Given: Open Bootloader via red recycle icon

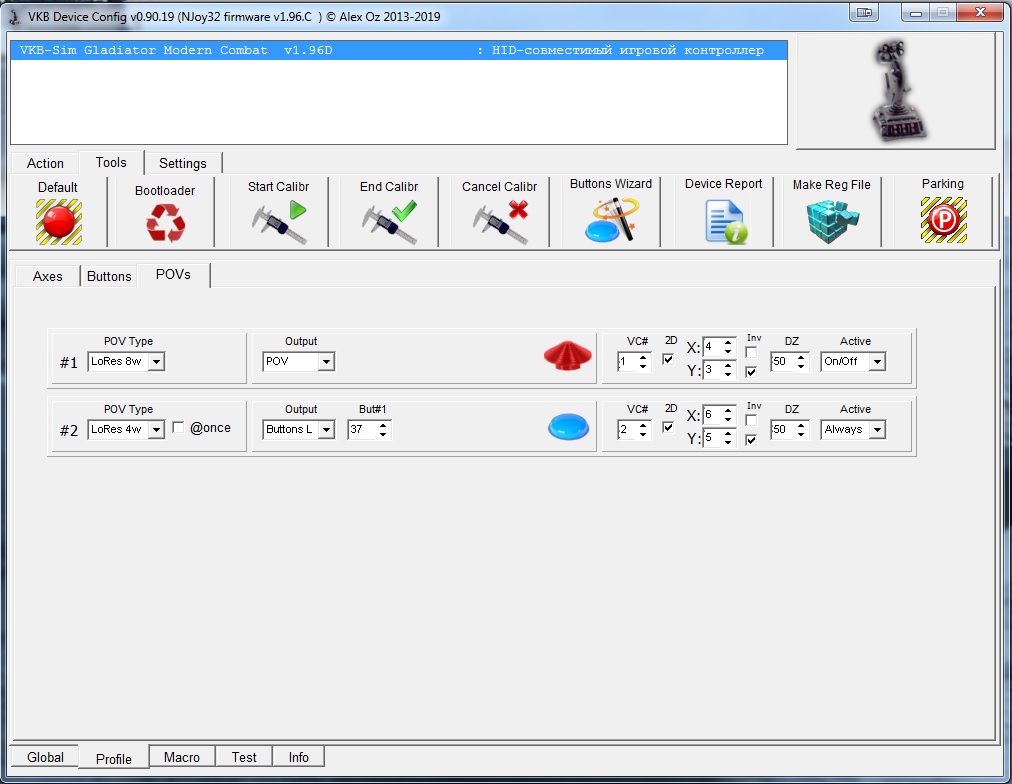Looking at the screenshot, I should coord(165,223).
